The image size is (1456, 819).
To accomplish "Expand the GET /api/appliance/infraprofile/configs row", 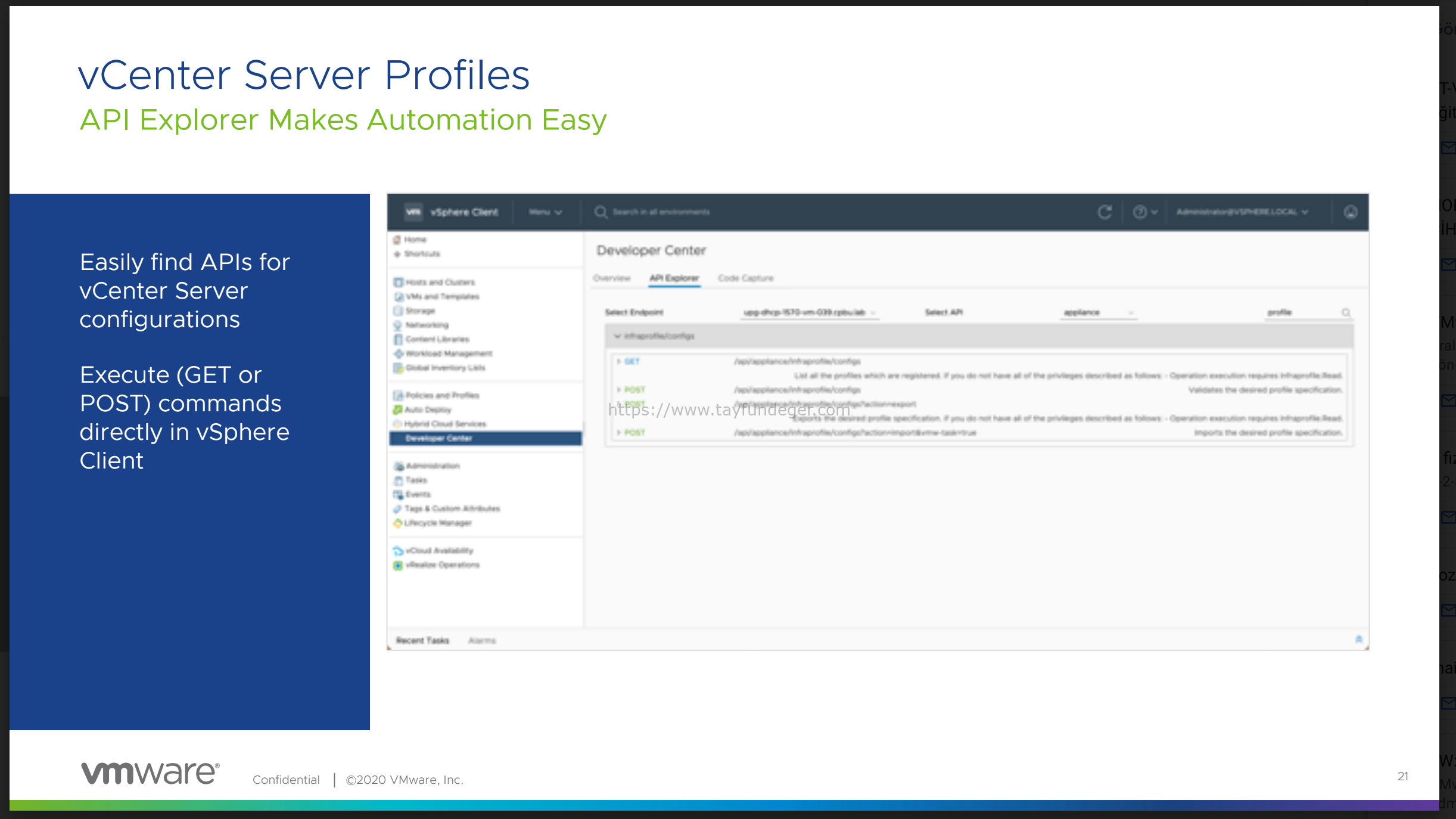I will (618, 361).
